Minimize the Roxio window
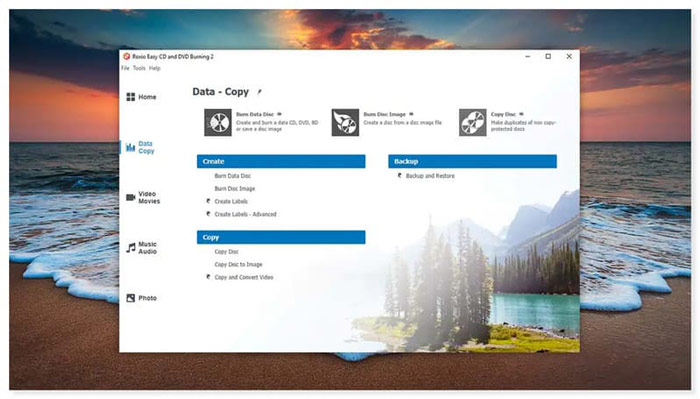This screenshot has height=399, width=700. [x=528, y=57]
